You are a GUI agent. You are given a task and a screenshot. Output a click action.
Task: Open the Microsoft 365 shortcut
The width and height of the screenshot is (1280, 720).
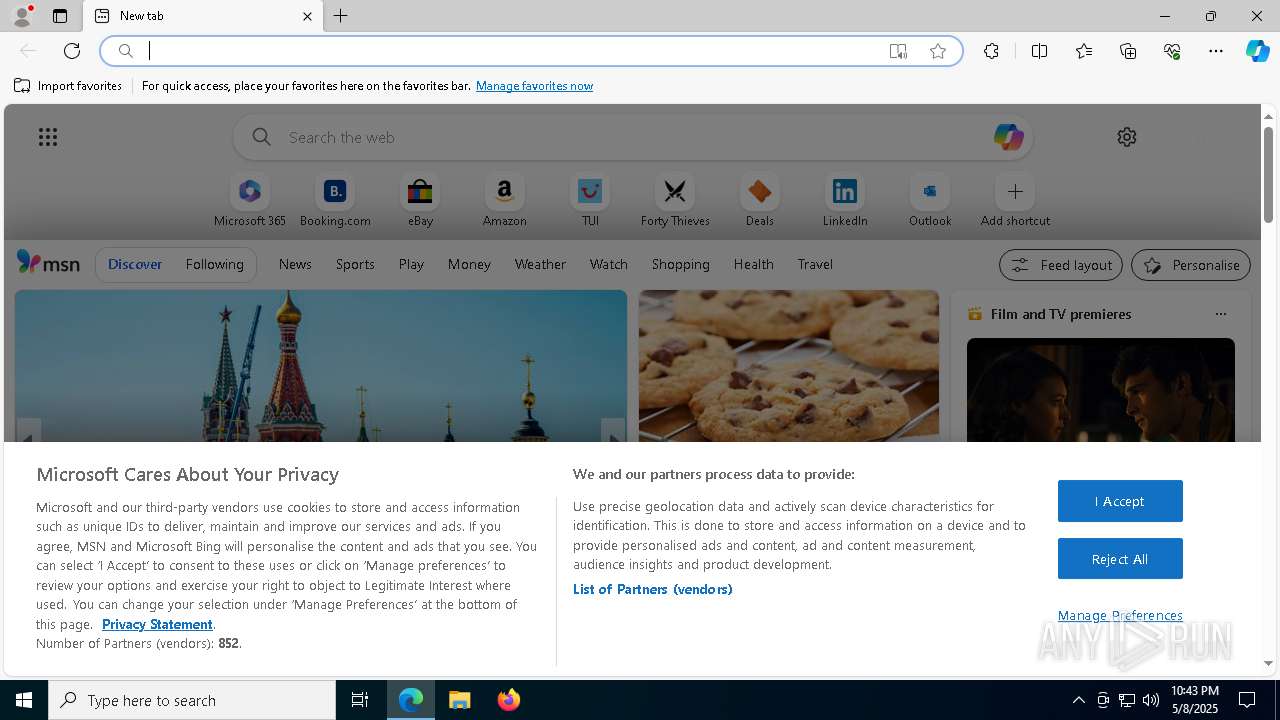[250, 201]
